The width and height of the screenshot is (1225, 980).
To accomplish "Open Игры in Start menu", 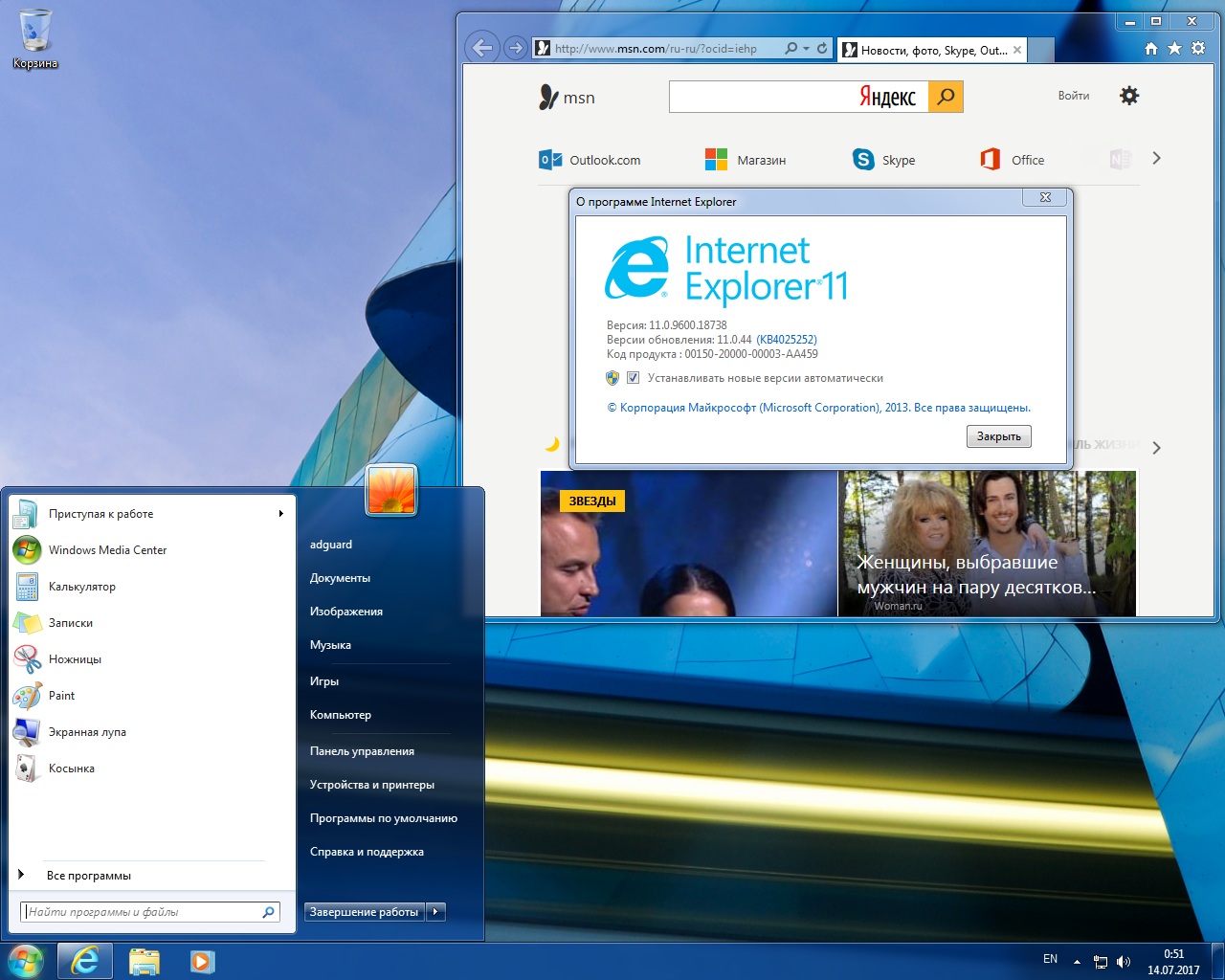I will (324, 681).
